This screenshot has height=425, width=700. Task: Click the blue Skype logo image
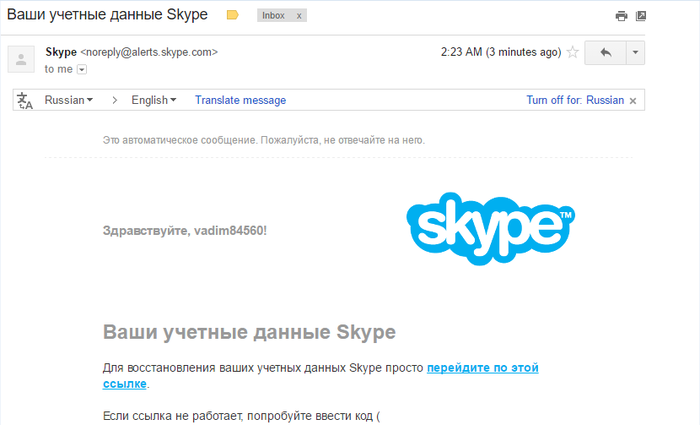coord(491,229)
